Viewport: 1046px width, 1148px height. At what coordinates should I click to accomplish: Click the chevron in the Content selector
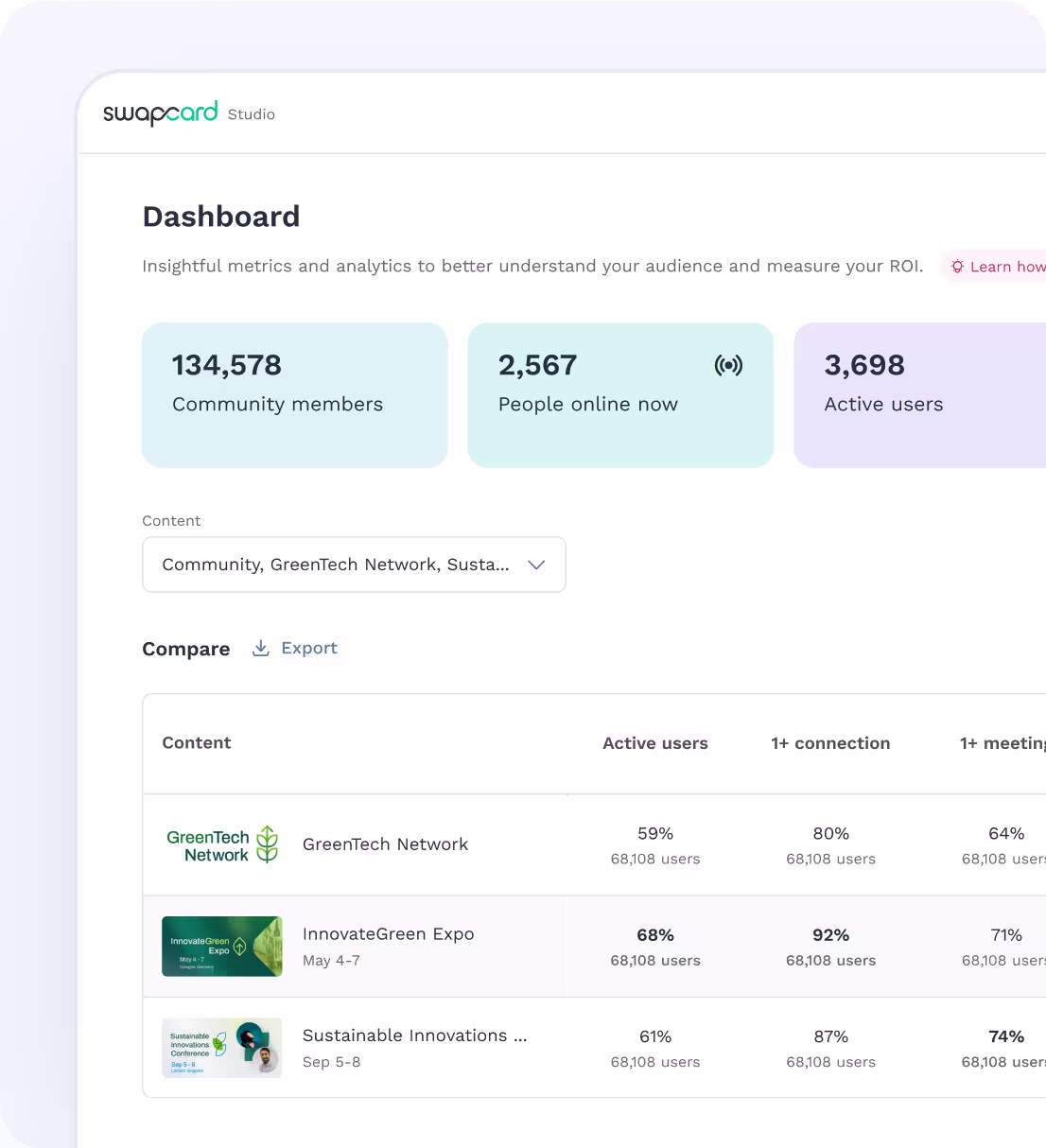click(x=536, y=565)
